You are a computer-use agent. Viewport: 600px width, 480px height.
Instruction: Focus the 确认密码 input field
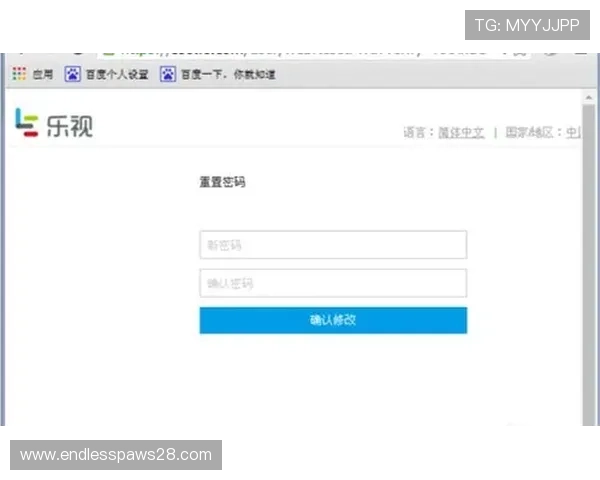pyautogui.click(x=333, y=283)
